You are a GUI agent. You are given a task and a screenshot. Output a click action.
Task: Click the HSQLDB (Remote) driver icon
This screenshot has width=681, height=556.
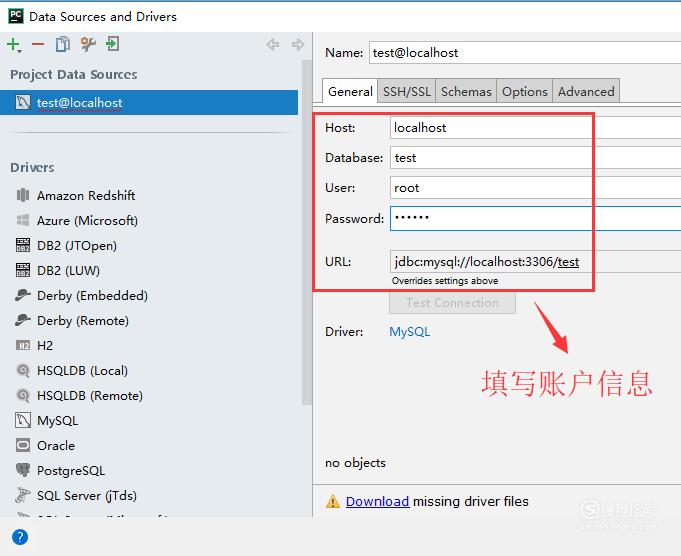[x=23, y=395]
